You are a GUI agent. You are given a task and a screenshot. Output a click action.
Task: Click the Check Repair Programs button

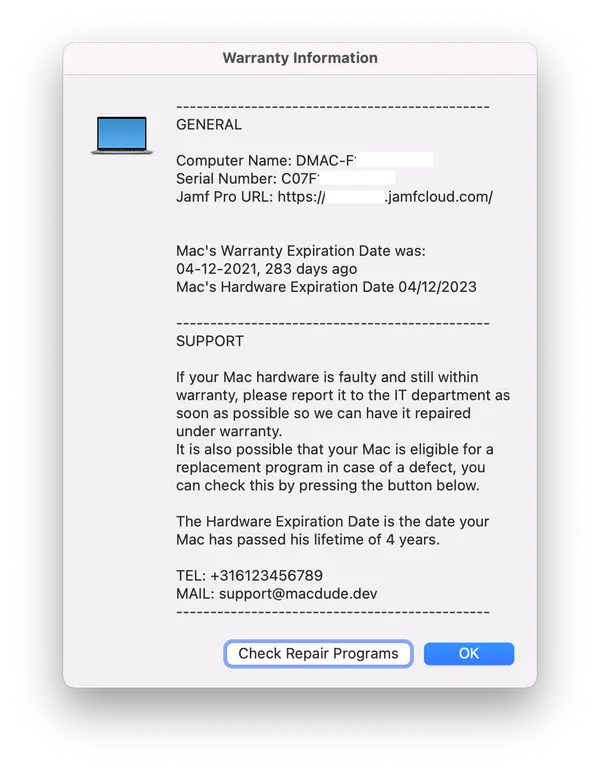[x=318, y=653]
